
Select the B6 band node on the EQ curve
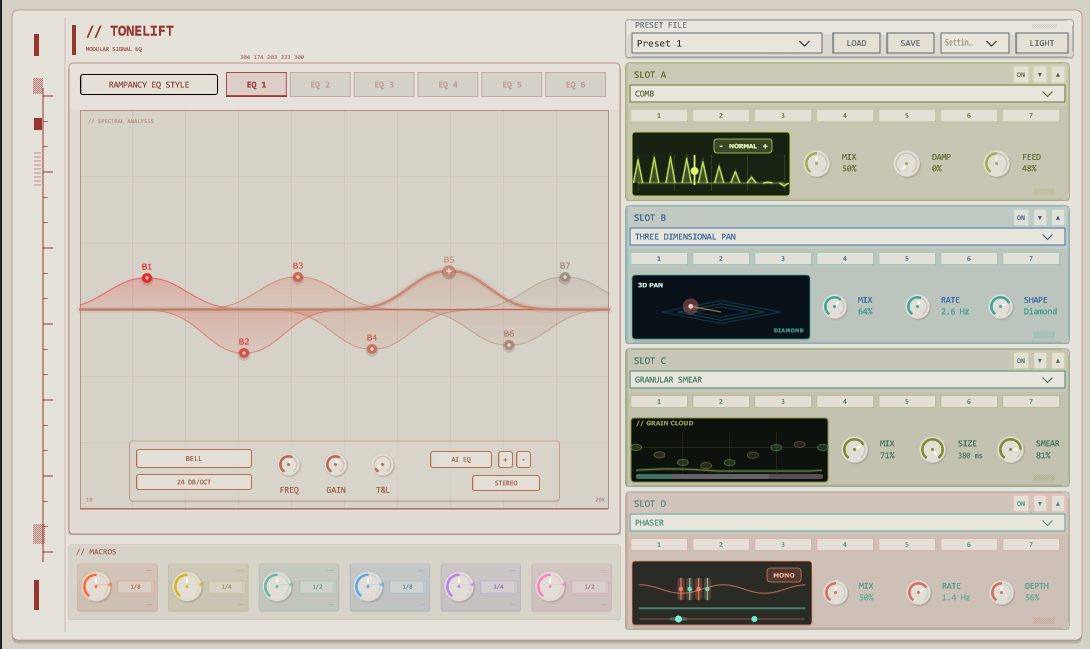pos(509,345)
